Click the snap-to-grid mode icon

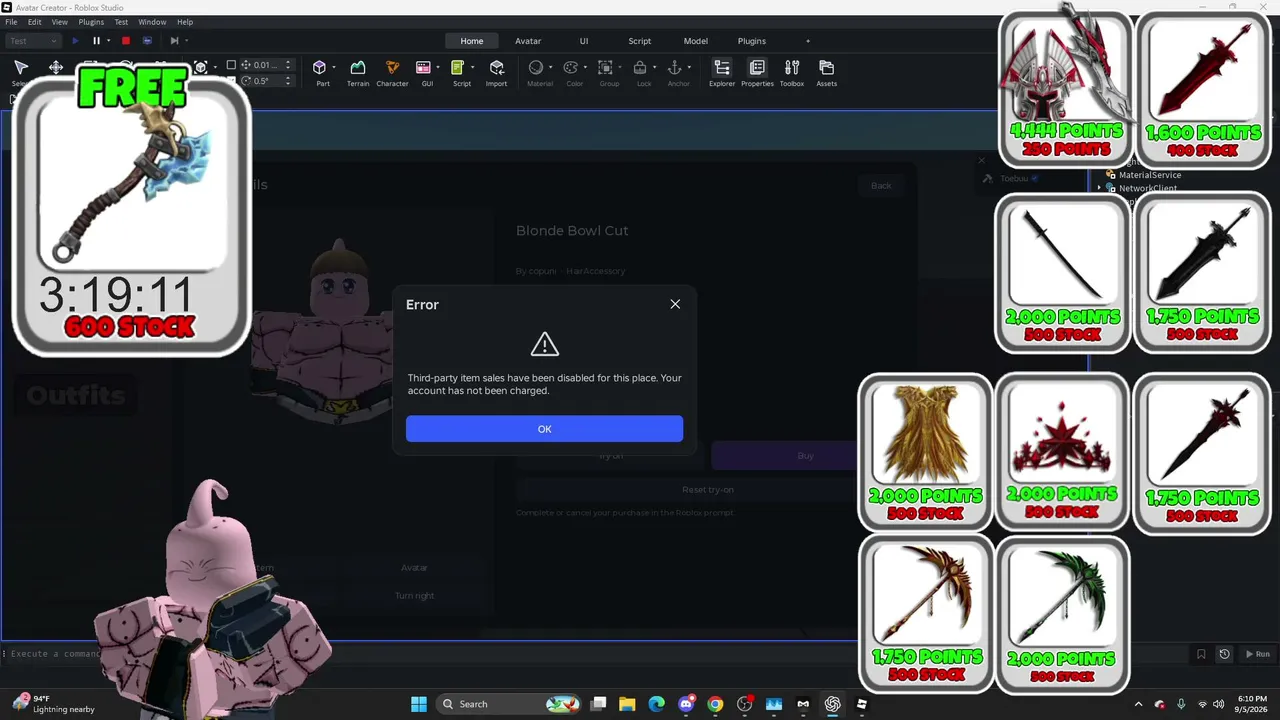coord(201,67)
